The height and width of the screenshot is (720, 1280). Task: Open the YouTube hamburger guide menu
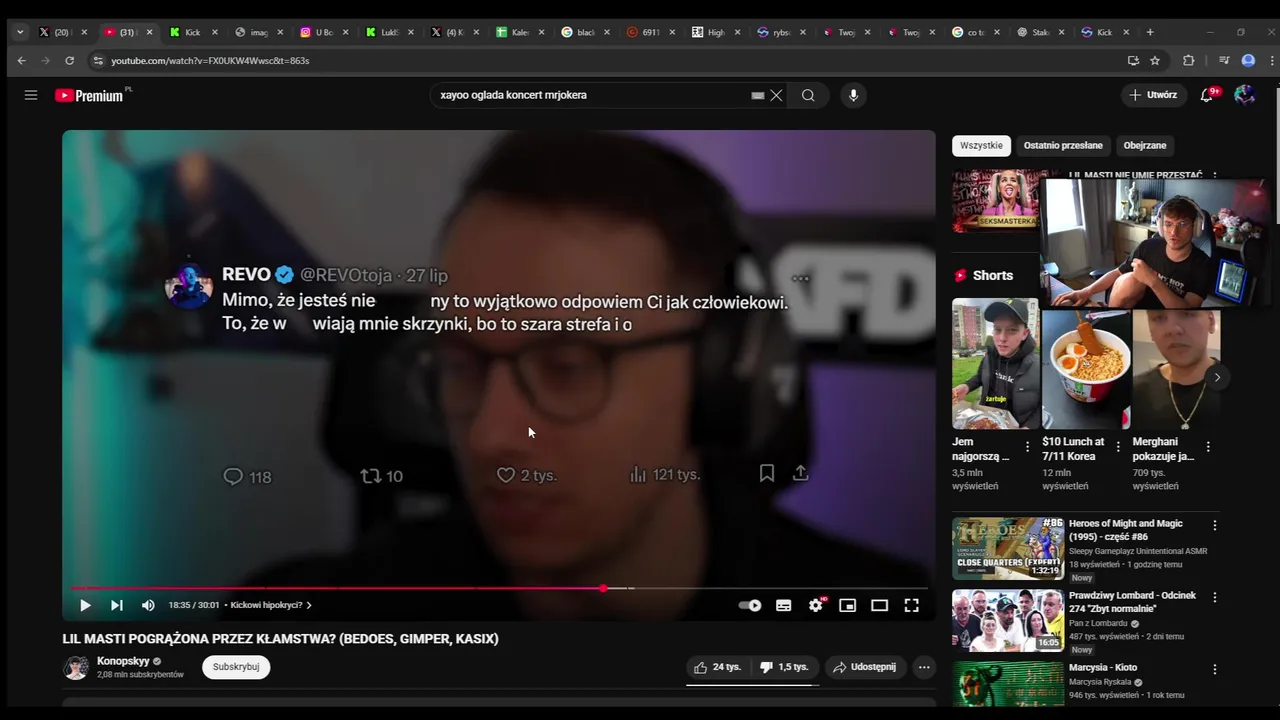[31, 95]
